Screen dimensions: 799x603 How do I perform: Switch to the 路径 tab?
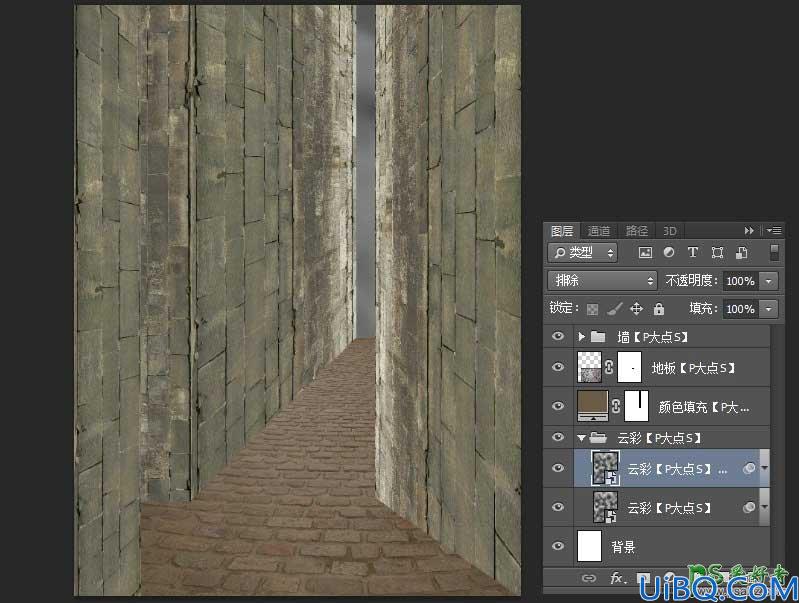[636, 231]
